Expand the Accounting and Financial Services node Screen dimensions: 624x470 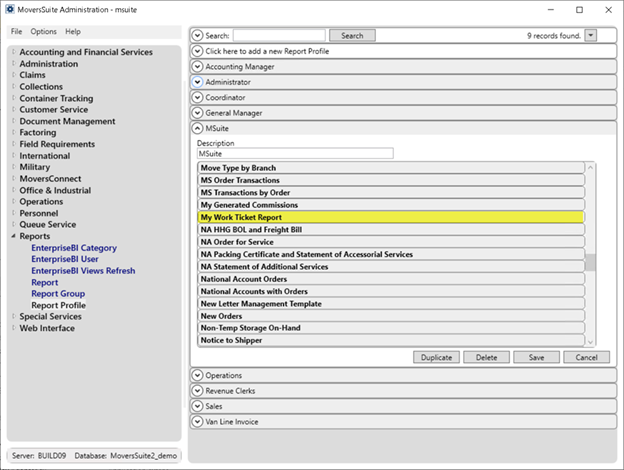point(14,53)
